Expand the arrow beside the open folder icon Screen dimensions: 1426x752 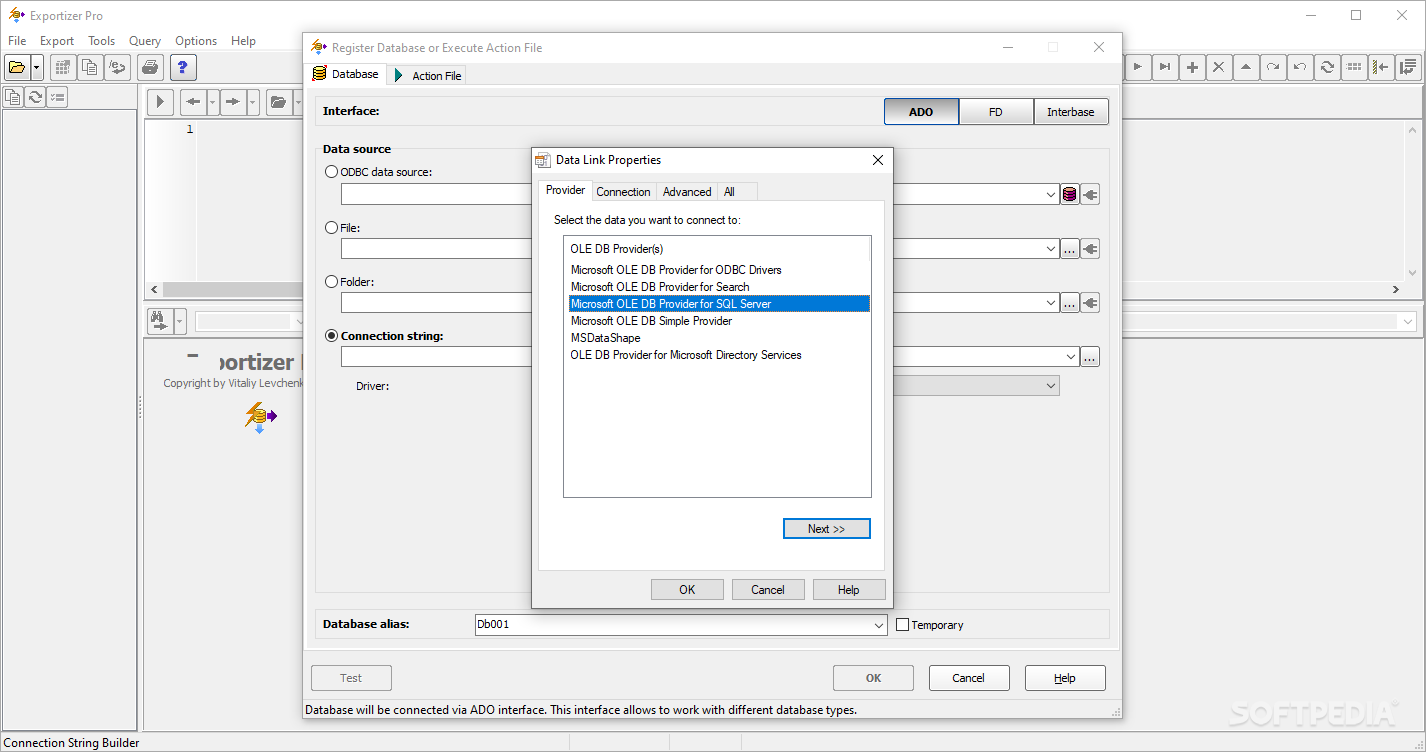point(37,67)
